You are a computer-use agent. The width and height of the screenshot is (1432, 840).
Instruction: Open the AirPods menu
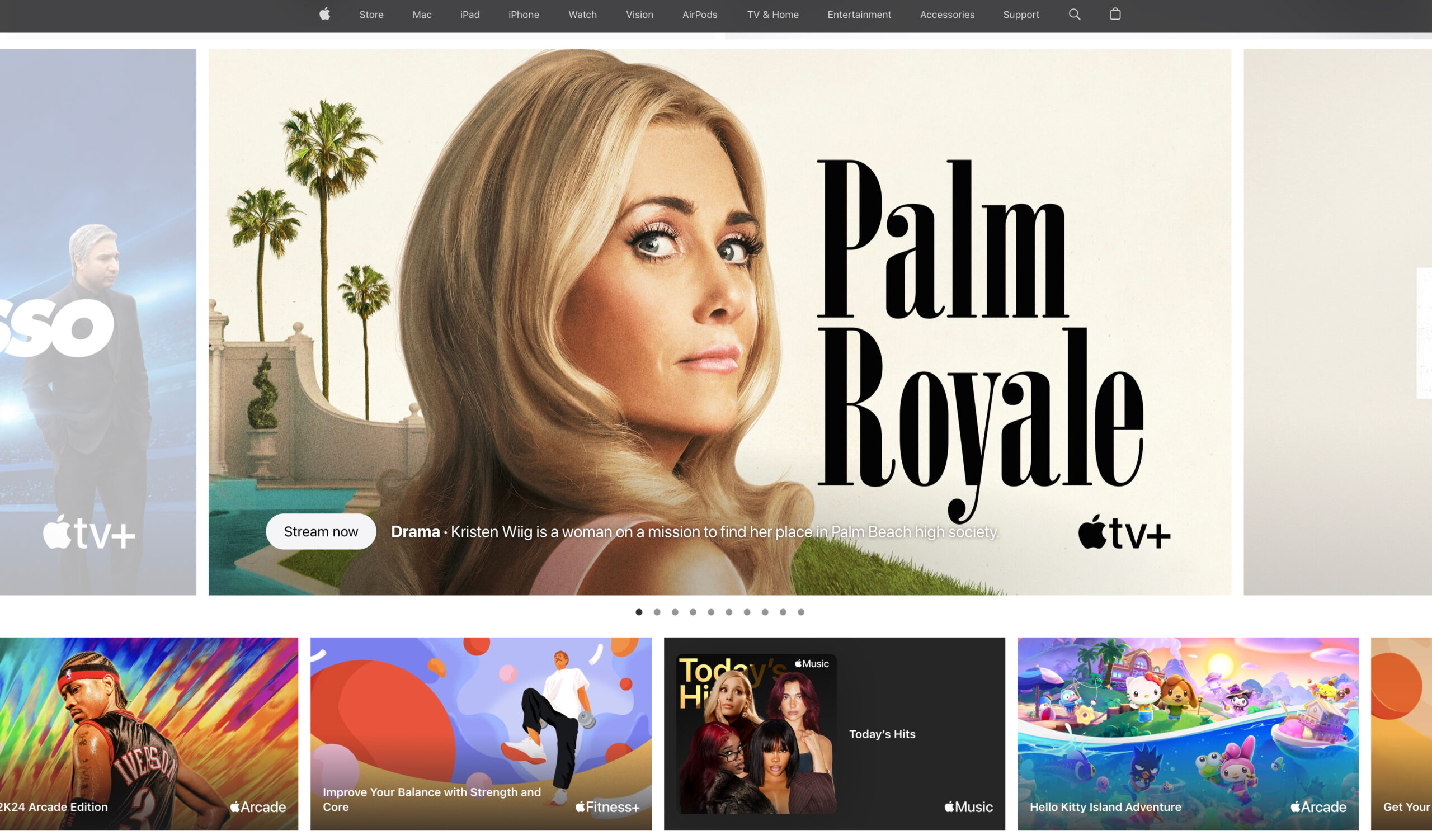click(700, 15)
